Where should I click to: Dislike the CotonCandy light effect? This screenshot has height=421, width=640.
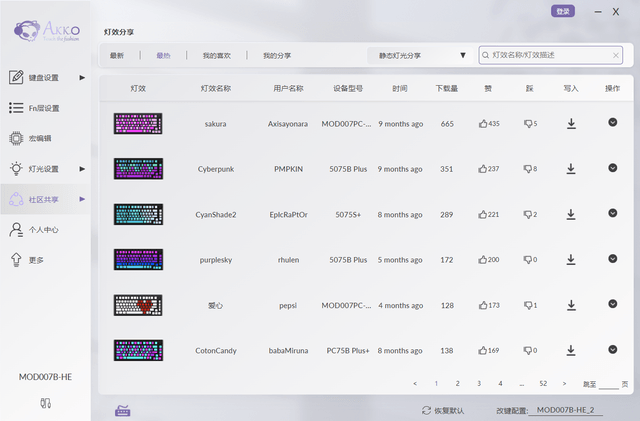pos(528,350)
